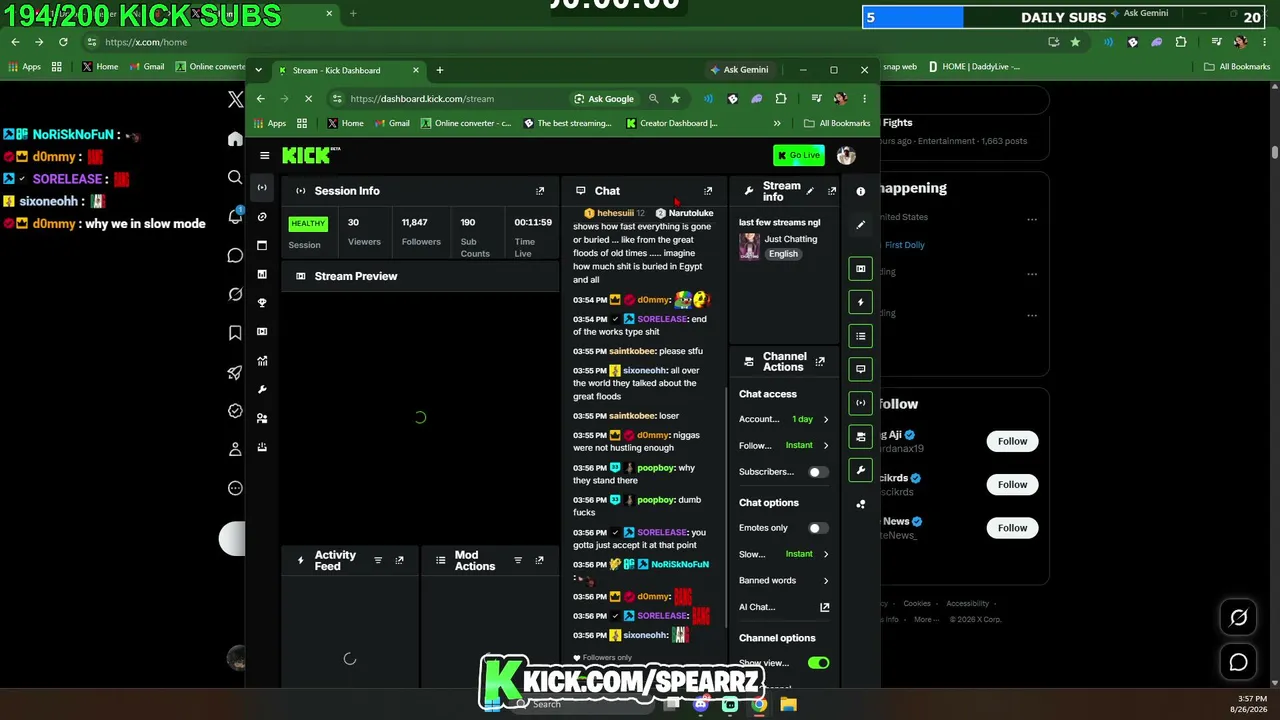Toggle Subscribers-only chat switch
The image size is (1280, 720).
818,472
